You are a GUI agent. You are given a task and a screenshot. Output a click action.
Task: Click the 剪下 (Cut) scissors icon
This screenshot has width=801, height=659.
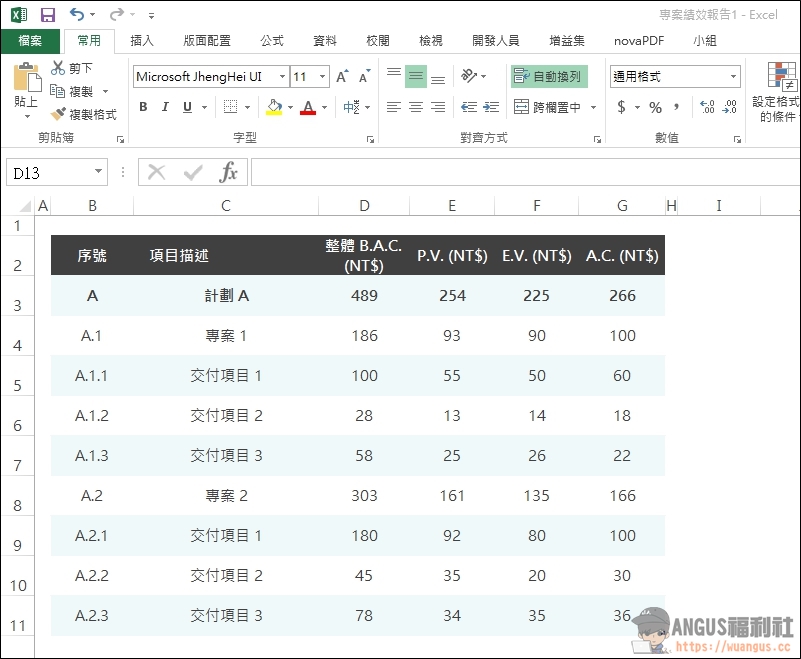click(58, 68)
